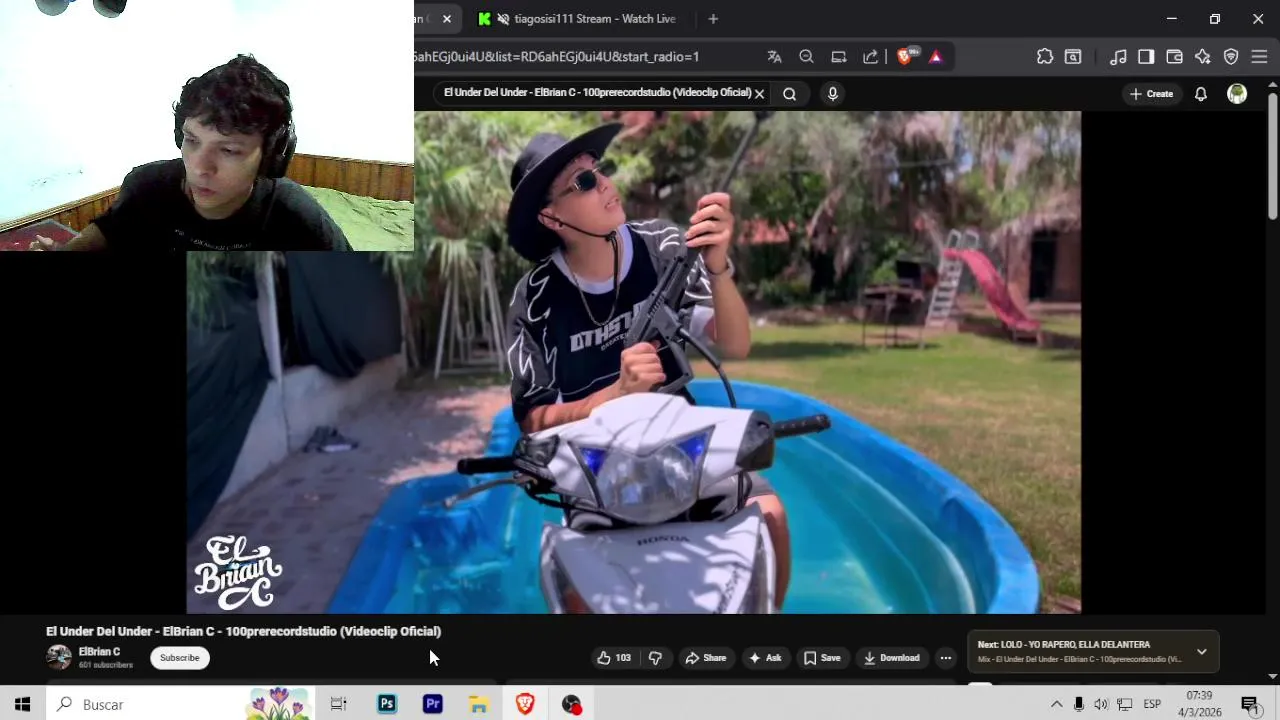Open the Brave Wallet icon

click(x=1175, y=57)
